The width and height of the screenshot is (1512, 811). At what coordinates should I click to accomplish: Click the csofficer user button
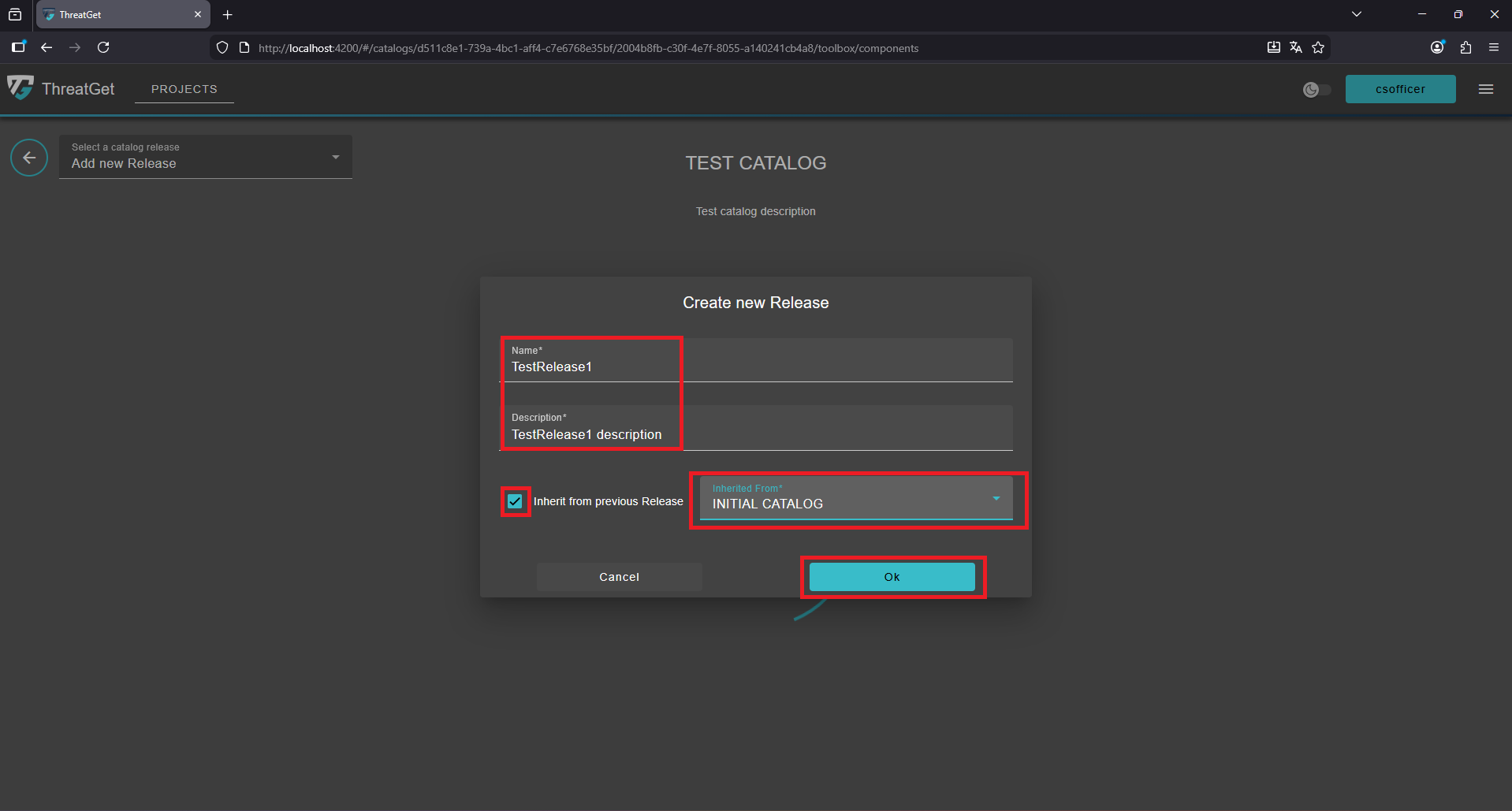pyautogui.click(x=1400, y=89)
